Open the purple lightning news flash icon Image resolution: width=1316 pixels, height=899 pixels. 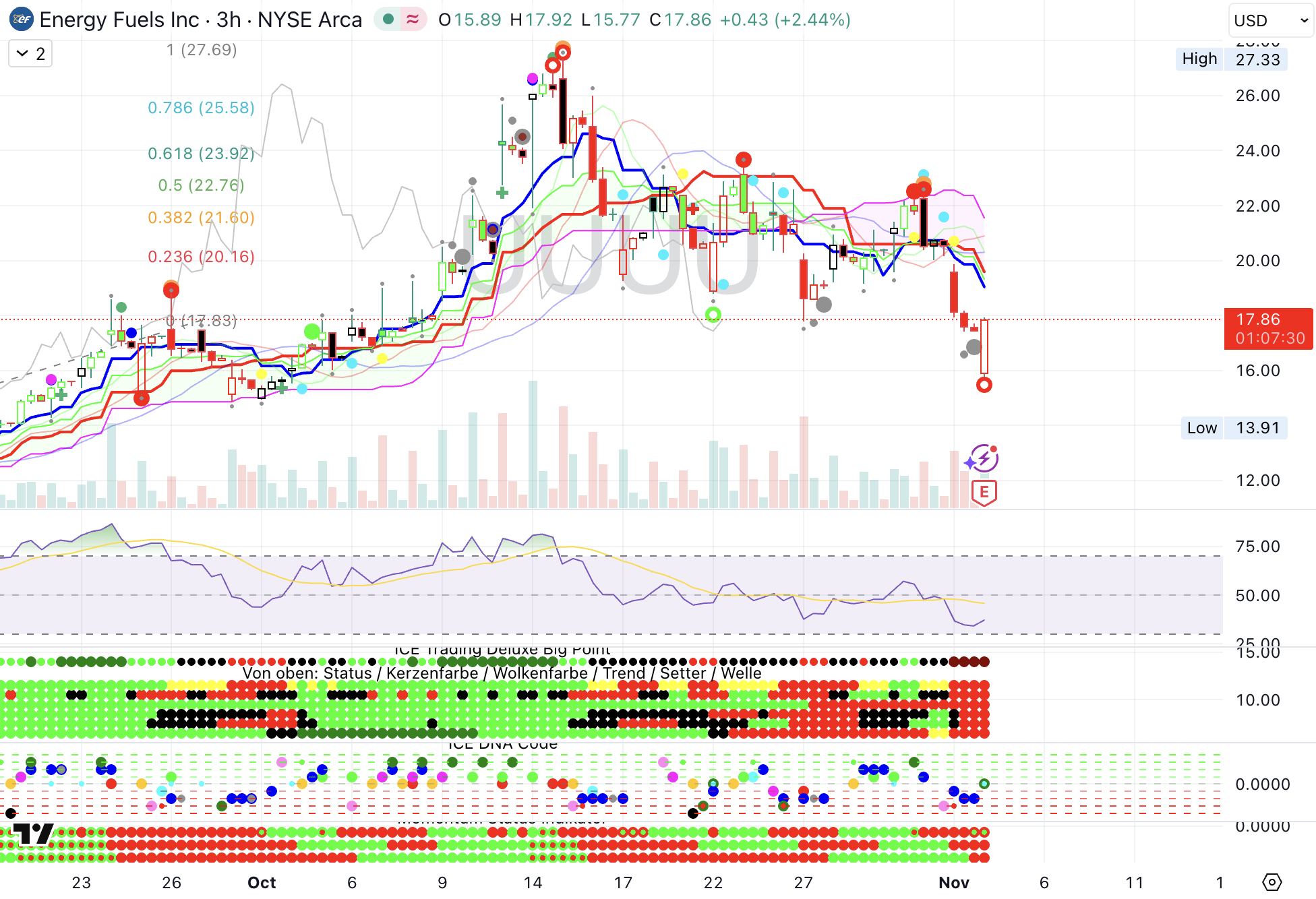coord(984,459)
